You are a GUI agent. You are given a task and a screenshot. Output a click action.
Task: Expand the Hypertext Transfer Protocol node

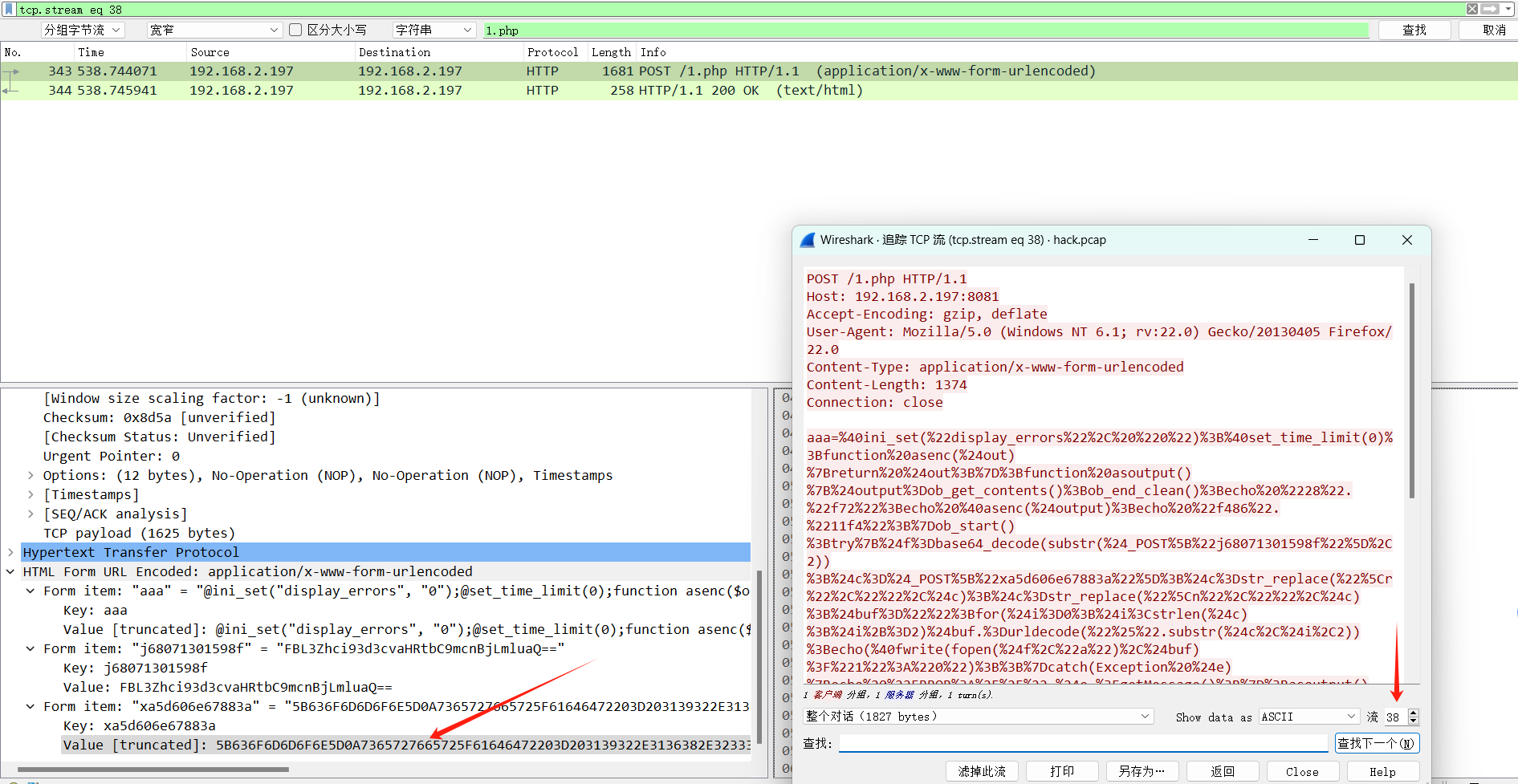pos(10,553)
